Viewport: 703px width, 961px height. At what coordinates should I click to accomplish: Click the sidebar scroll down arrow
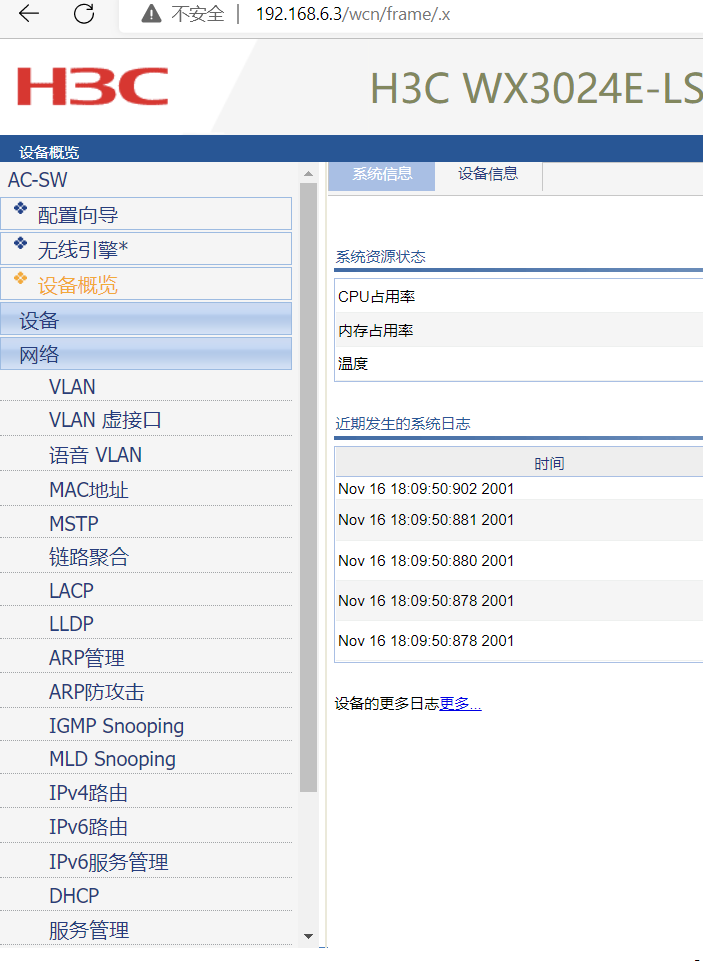(308, 936)
